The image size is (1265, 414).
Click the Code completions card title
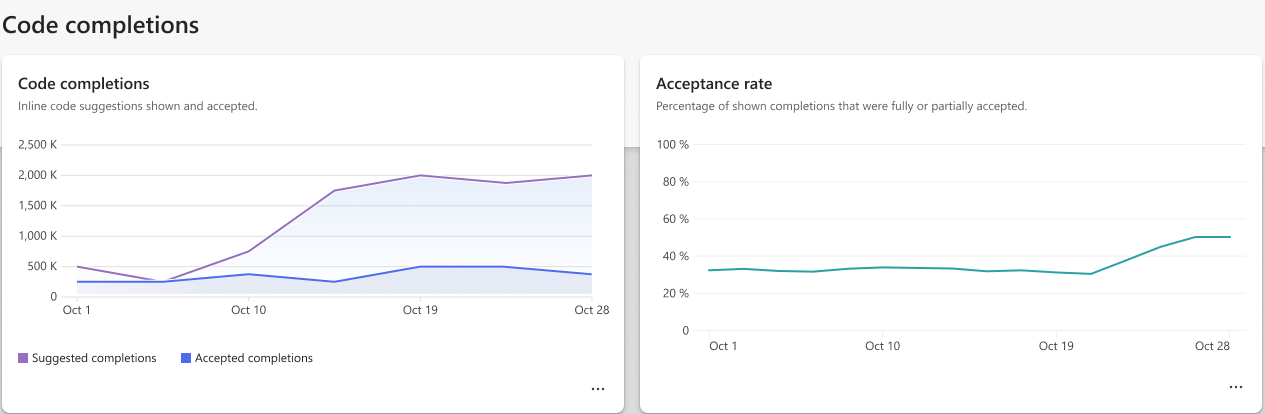click(84, 83)
